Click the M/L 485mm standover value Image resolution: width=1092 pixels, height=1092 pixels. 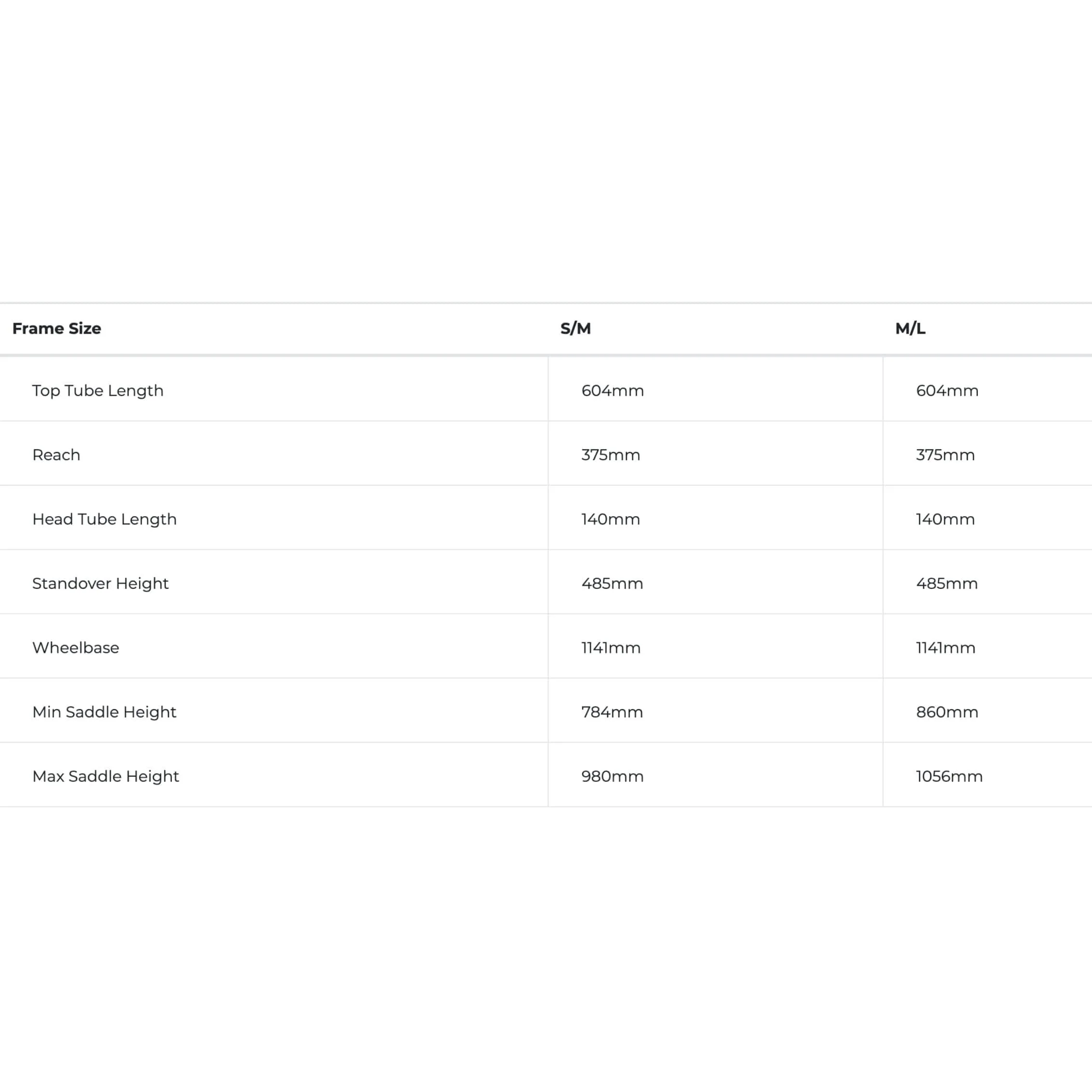coord(947,583)
